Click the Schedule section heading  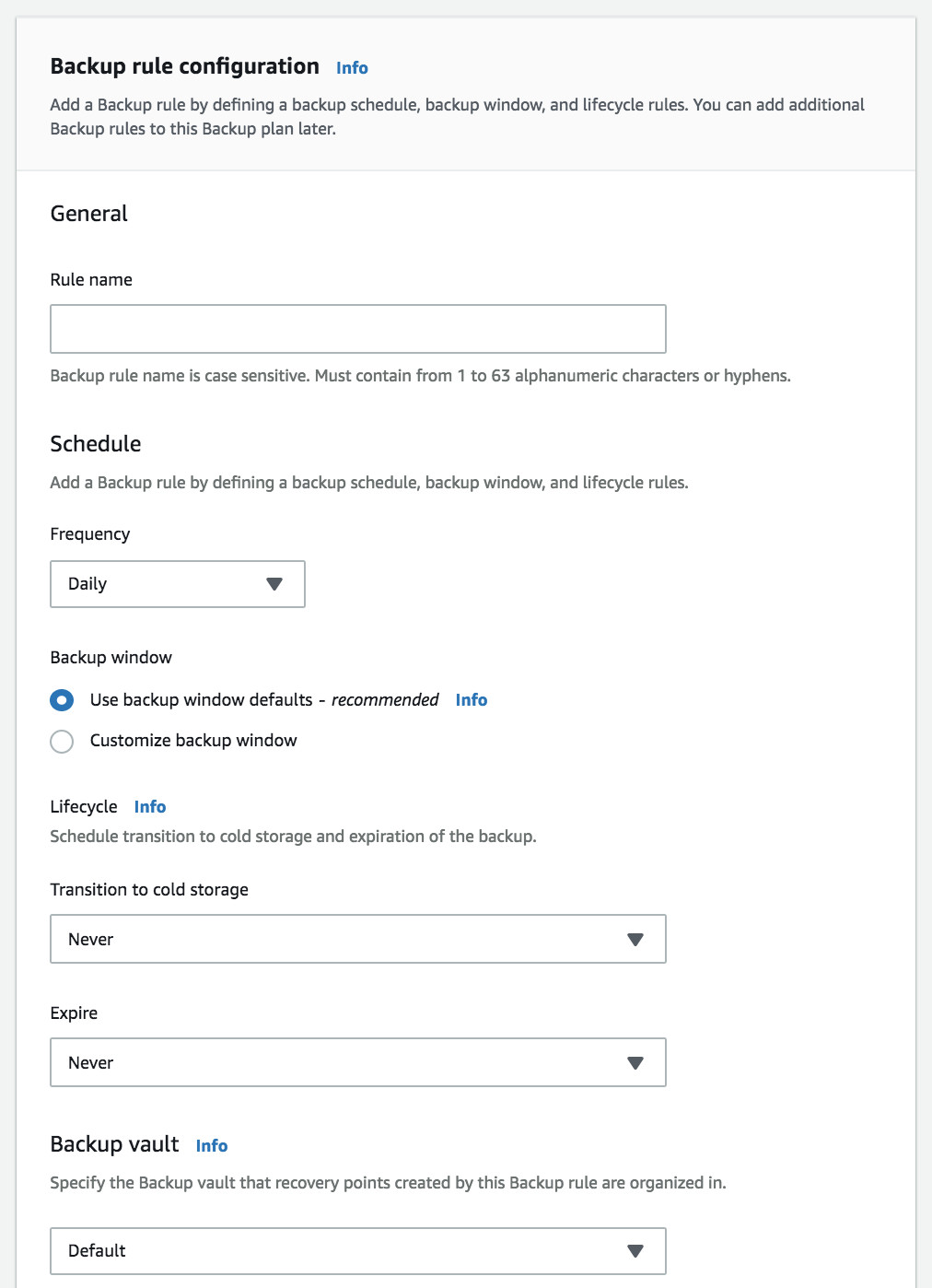(x=96, y=444)
